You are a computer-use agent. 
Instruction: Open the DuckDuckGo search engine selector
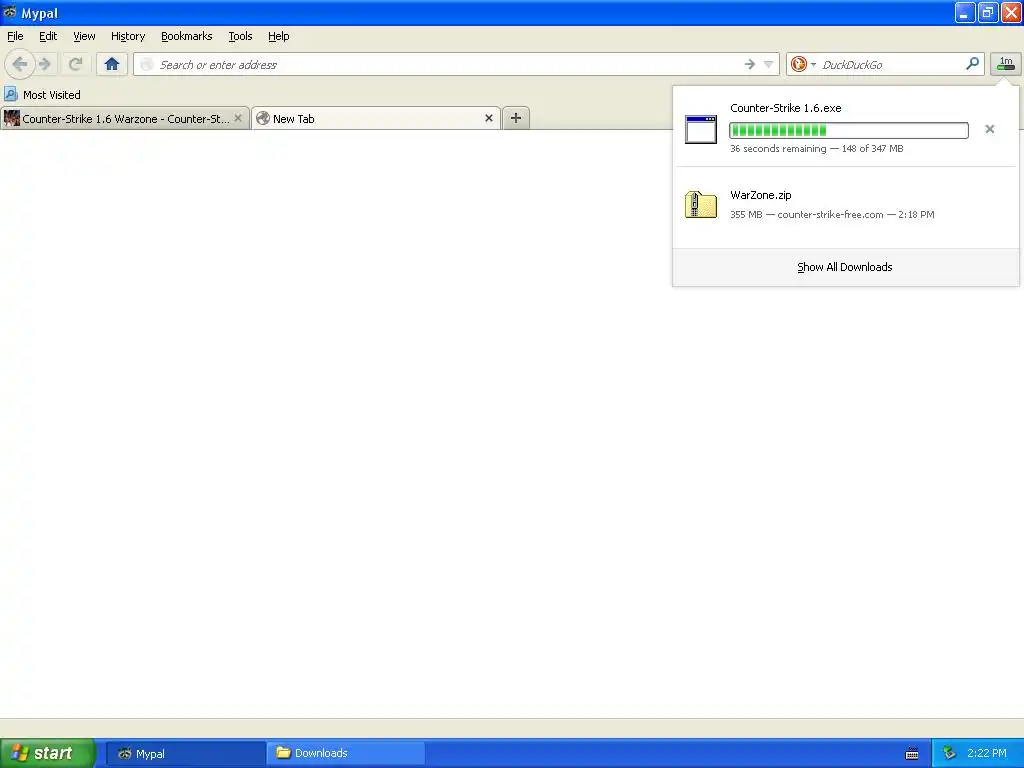(x=803, y=64)
